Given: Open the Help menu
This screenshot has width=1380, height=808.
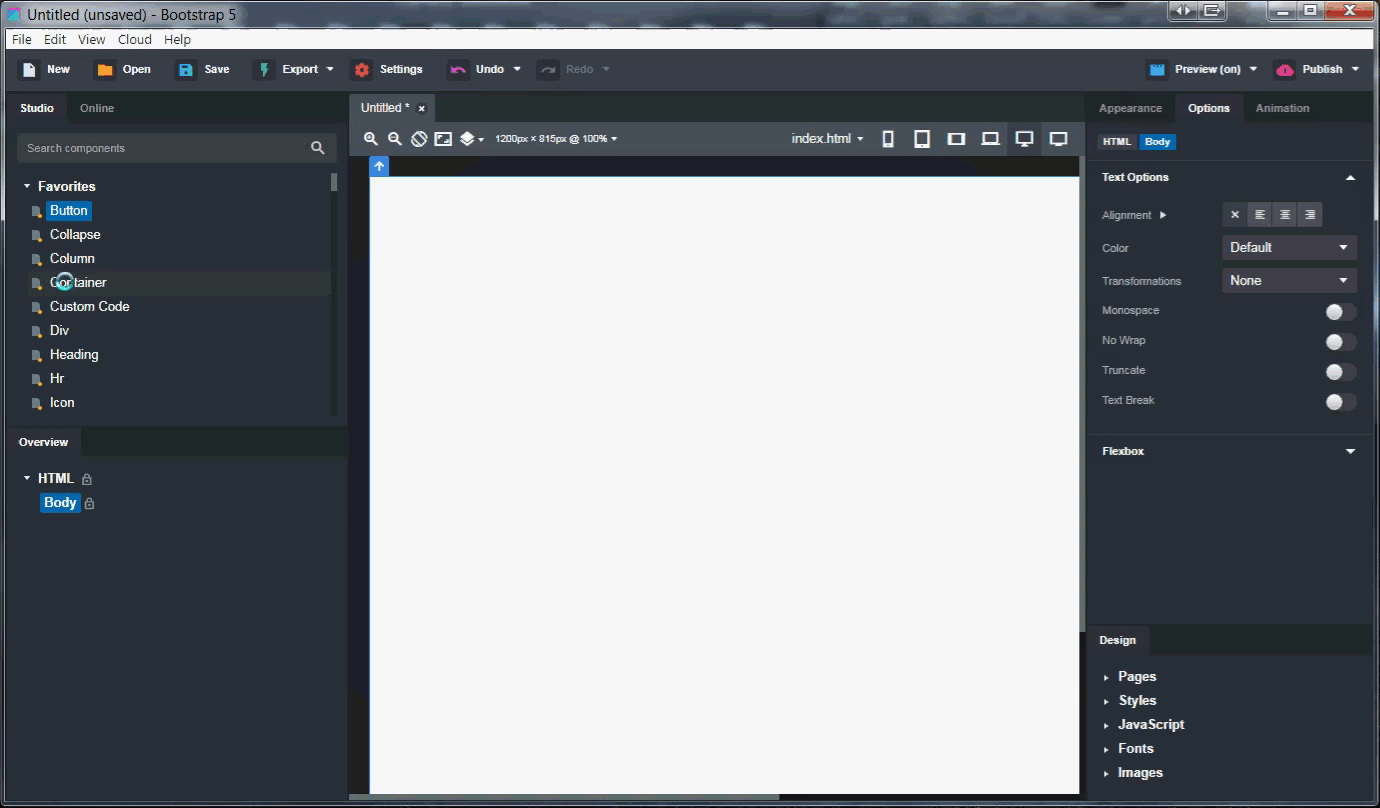Looking at the screenshot, I should pyautogui.click(x=177, y=40).
